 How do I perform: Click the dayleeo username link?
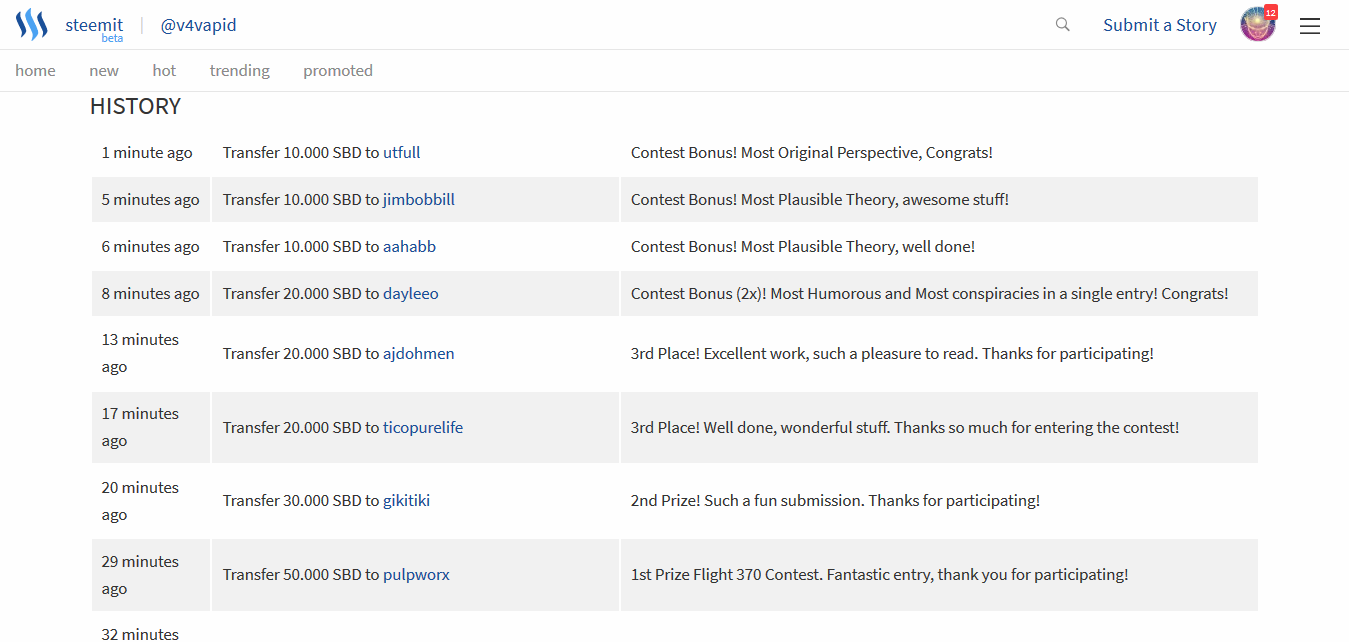(x=411, y=294)
